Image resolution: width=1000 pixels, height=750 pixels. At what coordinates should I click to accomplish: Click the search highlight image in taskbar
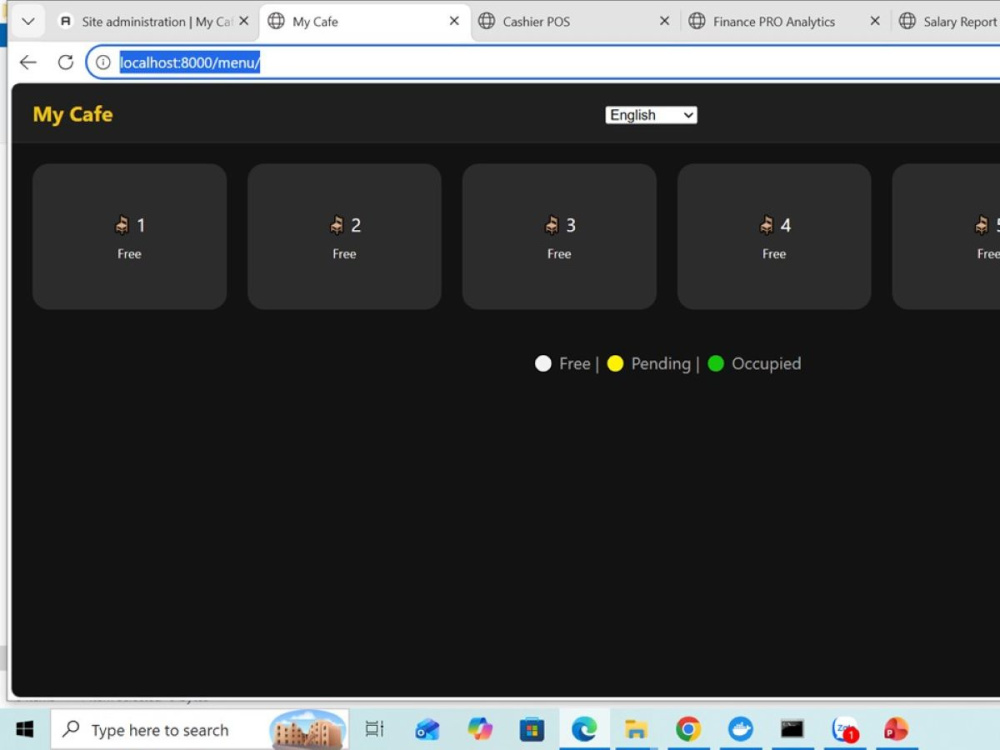tap(308, 730)
